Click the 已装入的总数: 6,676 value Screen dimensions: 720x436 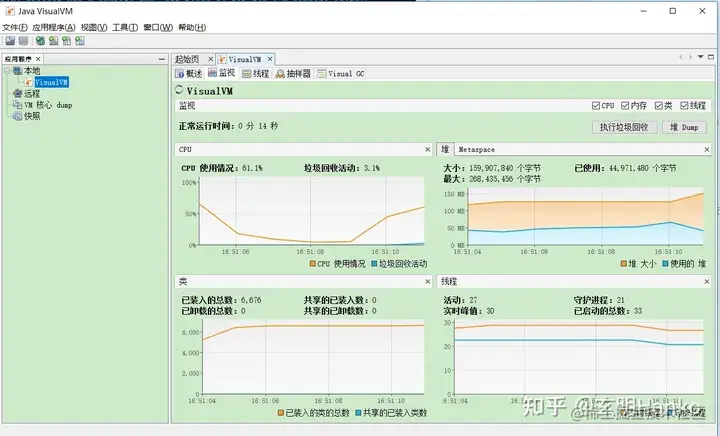221,300
